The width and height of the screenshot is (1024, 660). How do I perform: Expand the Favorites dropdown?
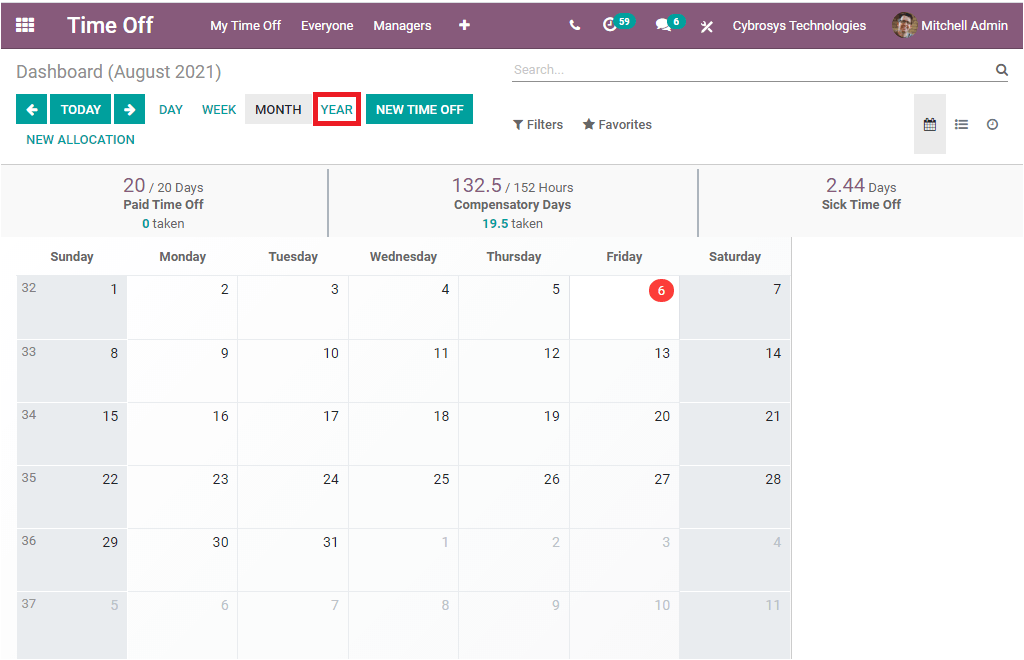[x=617, y=125]
